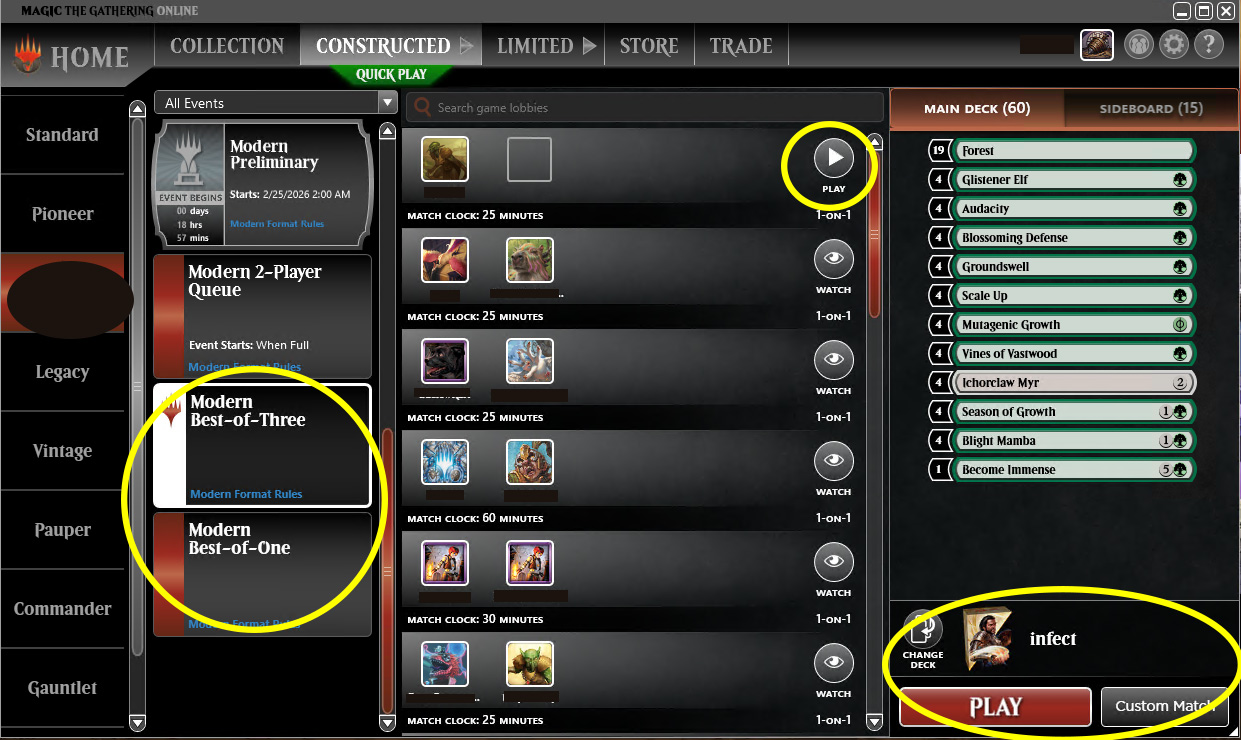This screenshot has width=1241, height=740.
Task: Click the round Play icon in first lobby
Action: 834,158
